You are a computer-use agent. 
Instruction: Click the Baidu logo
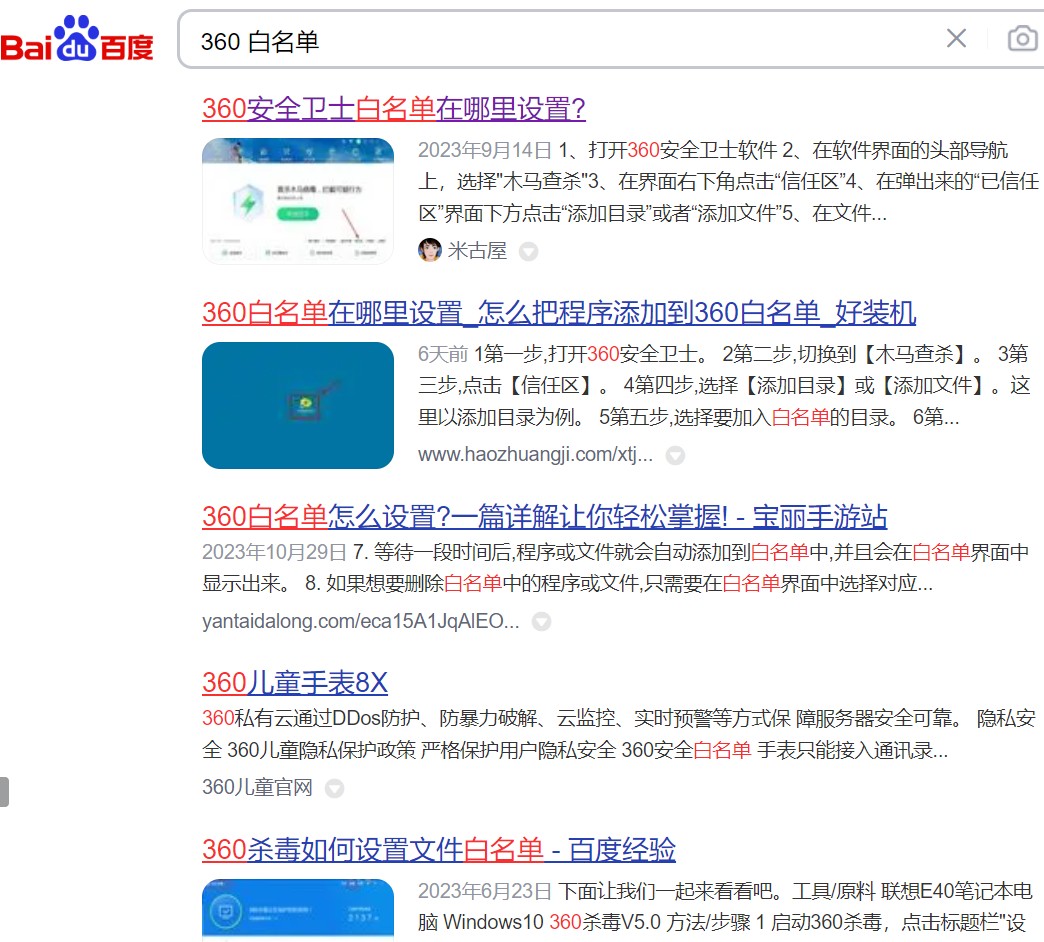(77, 39)
